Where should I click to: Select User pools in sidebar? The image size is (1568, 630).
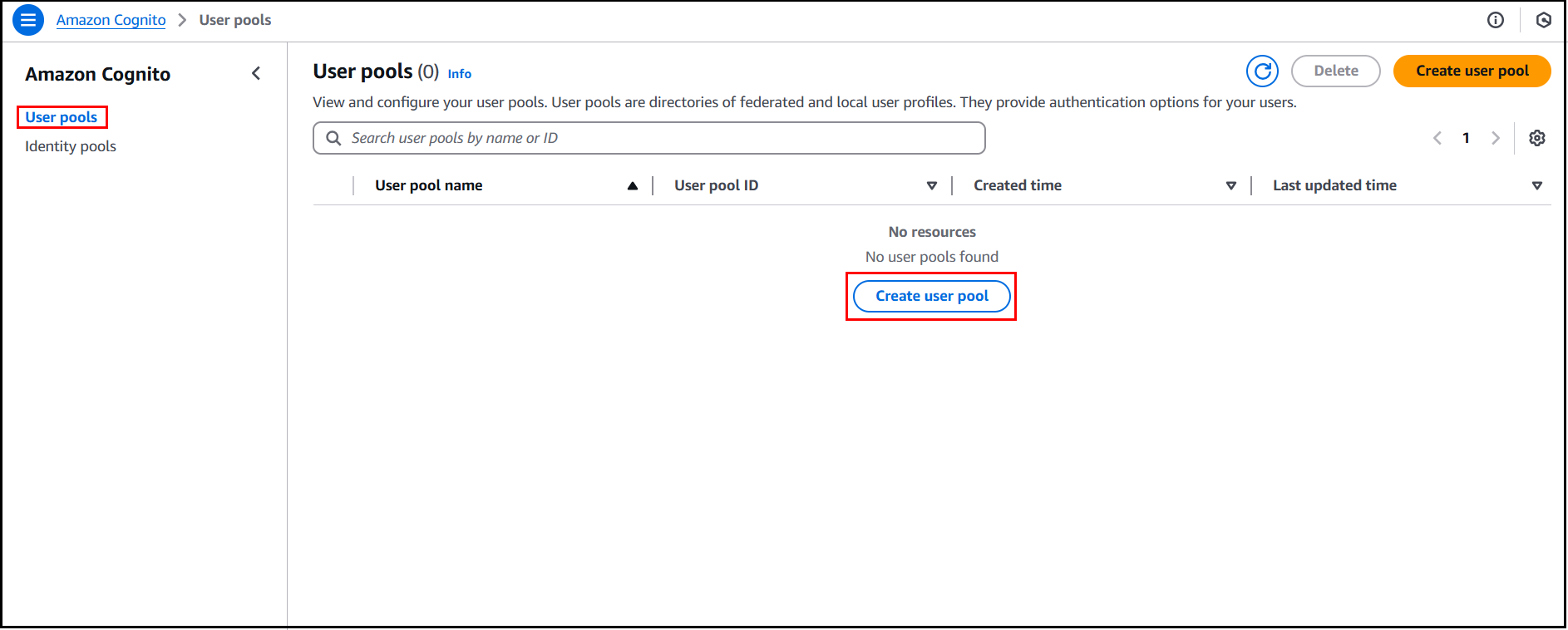pos(62,117)
